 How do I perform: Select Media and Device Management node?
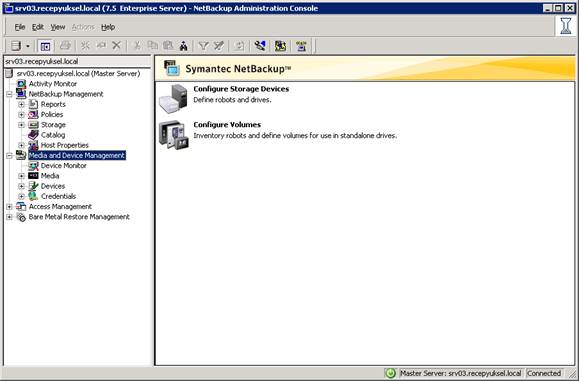[77, 155]
